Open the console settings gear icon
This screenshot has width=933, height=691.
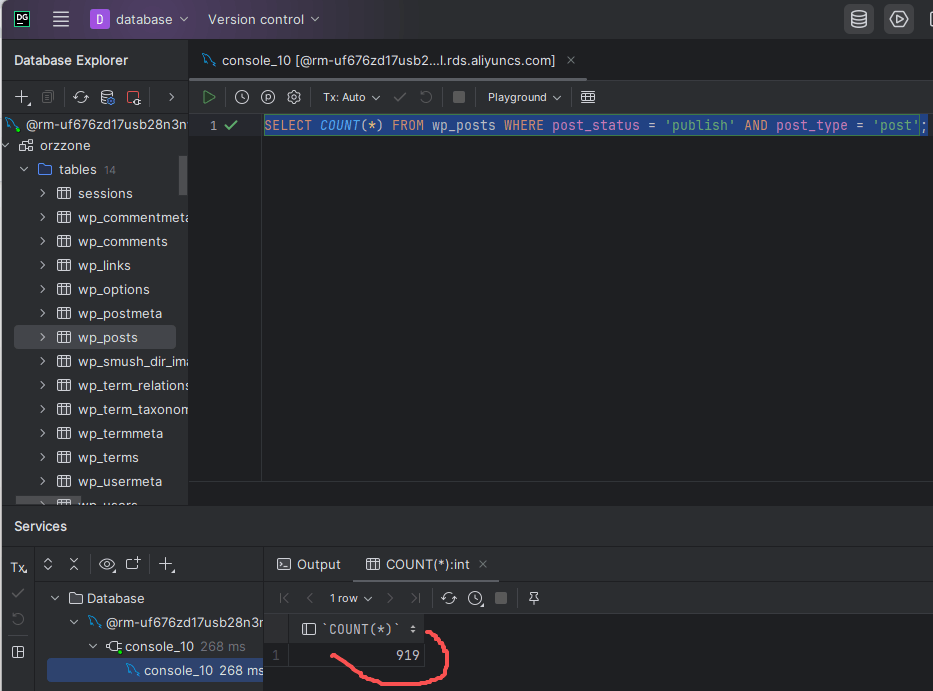[x=294, y=97]
